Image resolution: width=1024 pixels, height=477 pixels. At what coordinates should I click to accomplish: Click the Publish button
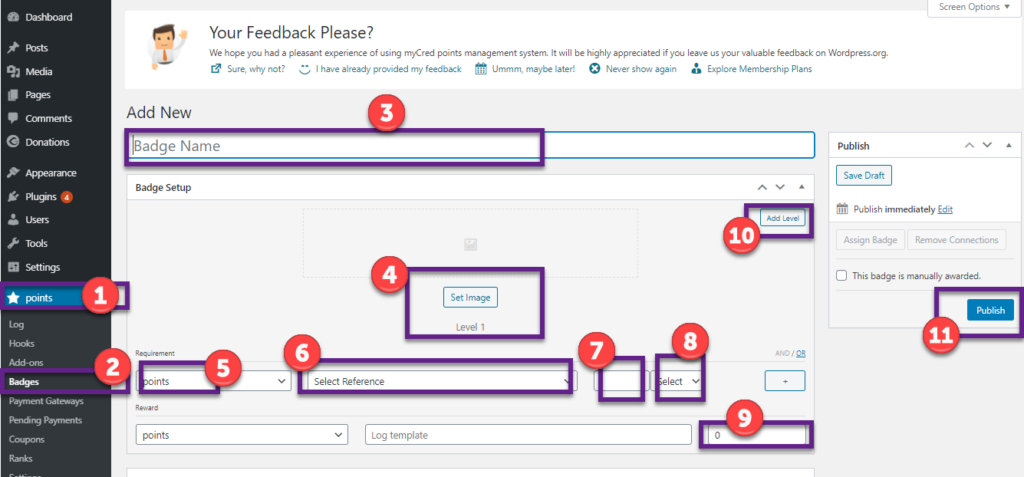990,310
